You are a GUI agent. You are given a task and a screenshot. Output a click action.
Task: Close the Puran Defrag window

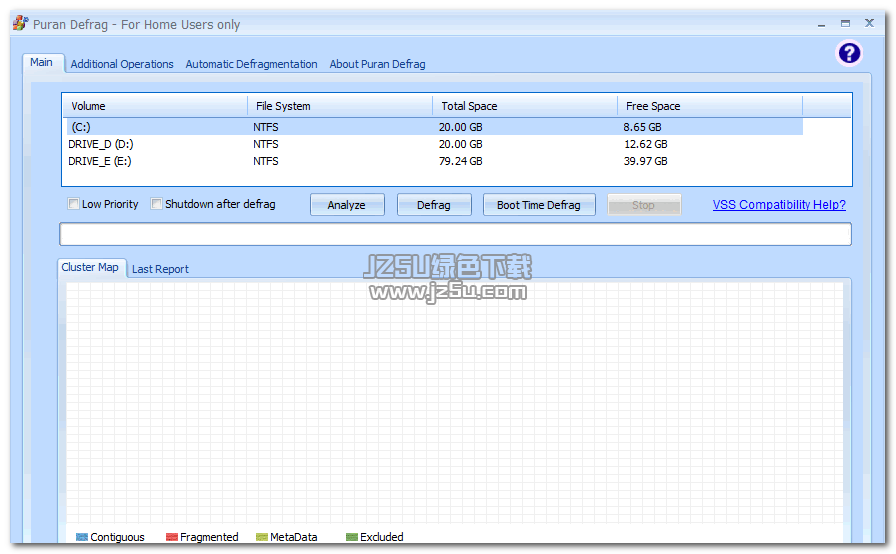[x=869, y=23]
